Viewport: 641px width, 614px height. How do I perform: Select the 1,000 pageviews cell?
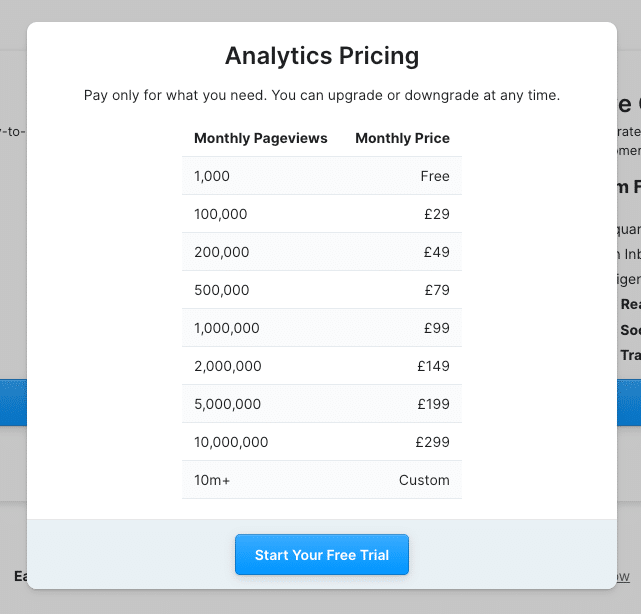[x=212, y=176]
